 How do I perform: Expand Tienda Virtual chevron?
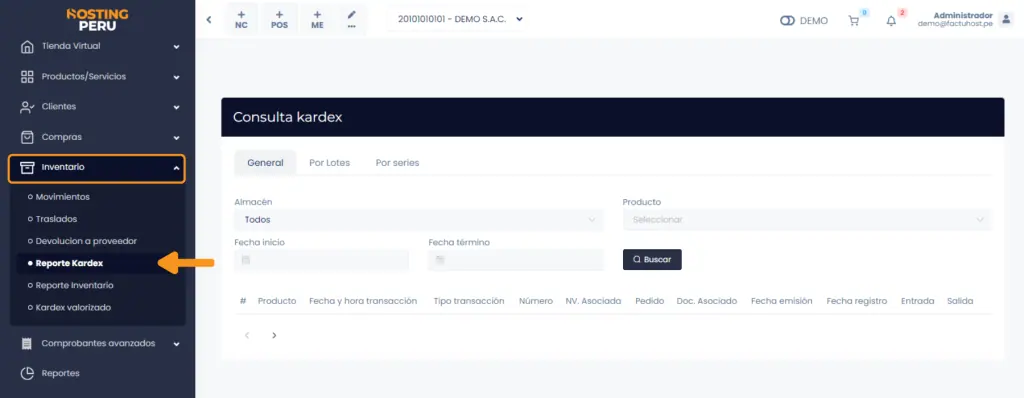click(176, 47)
